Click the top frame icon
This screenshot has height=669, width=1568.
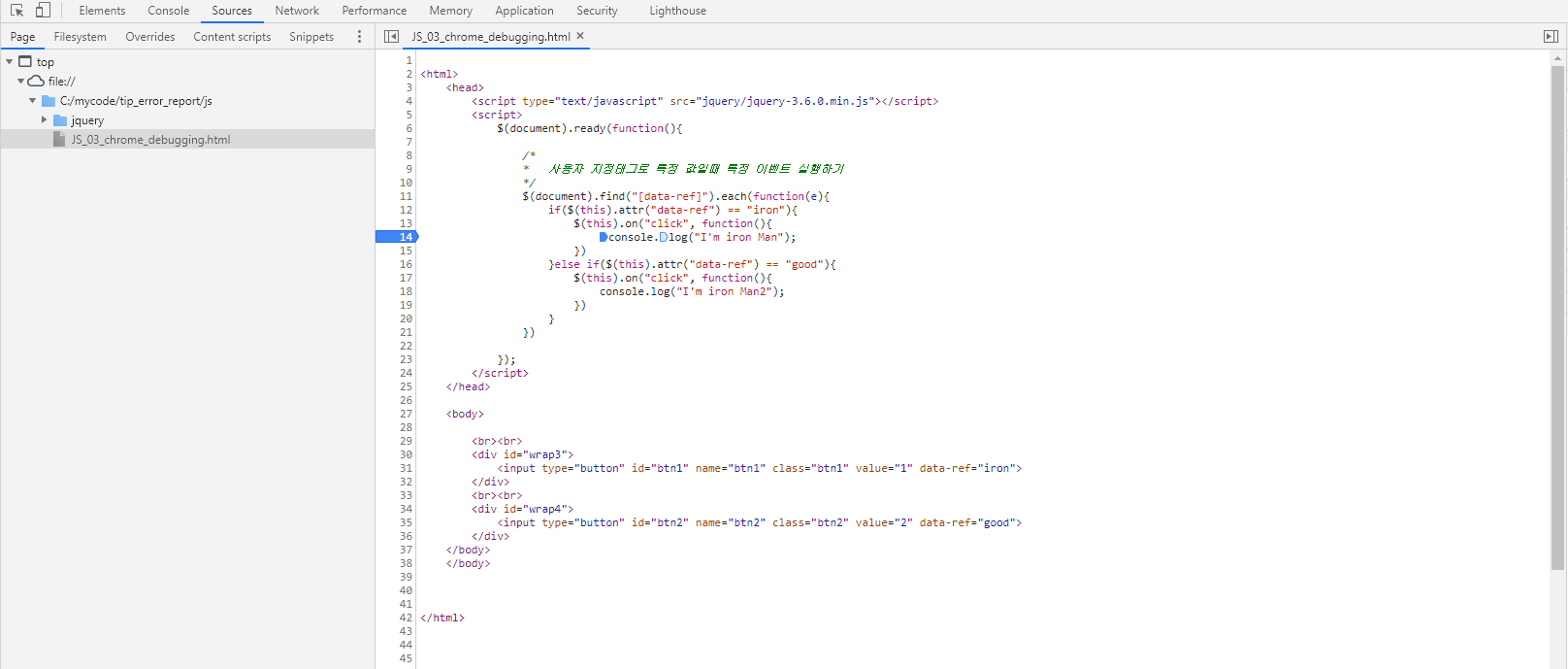(x=25, y=61)
